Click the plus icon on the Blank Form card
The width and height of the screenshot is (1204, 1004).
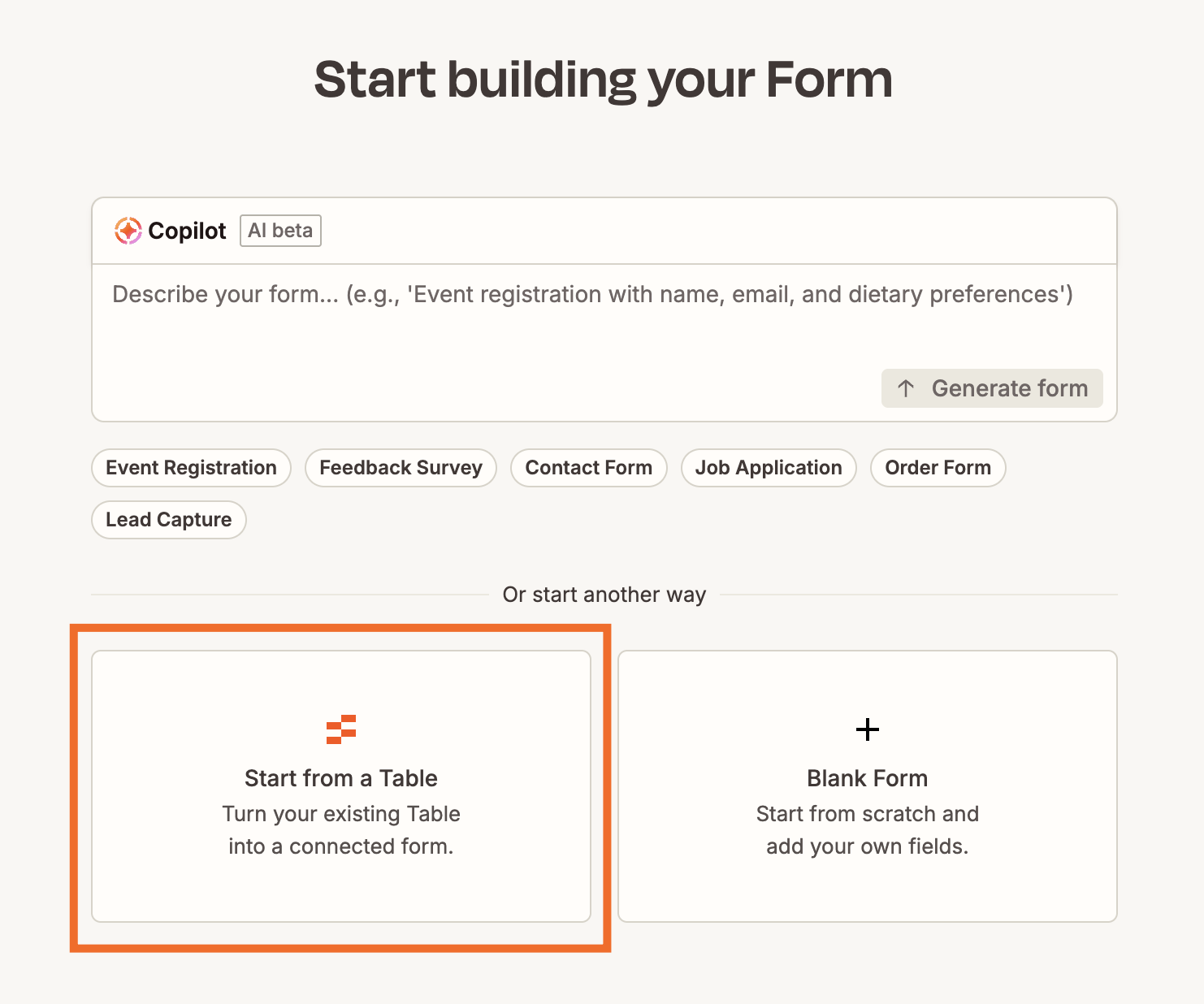pos(868,729)
